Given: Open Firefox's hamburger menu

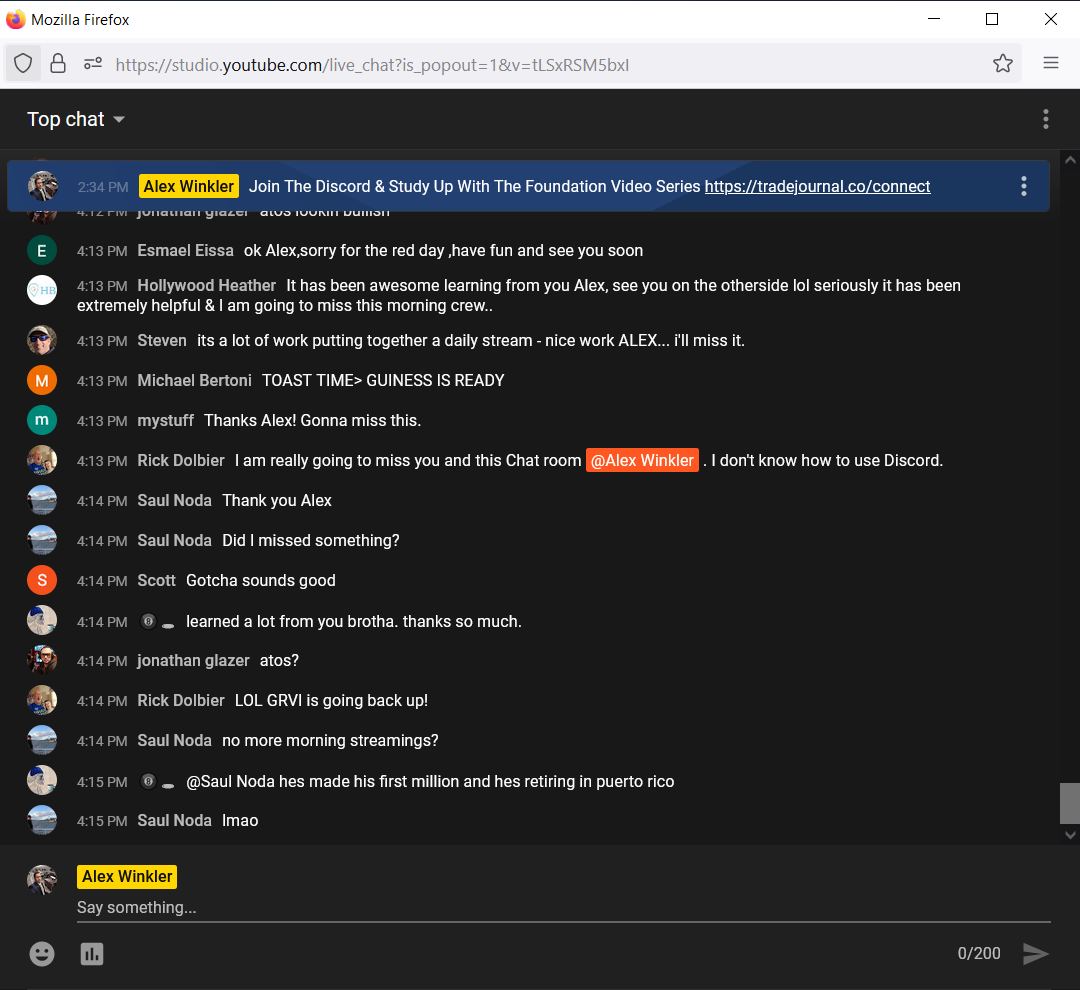Looking at the screenshot, I should (x=1050, y=62).
